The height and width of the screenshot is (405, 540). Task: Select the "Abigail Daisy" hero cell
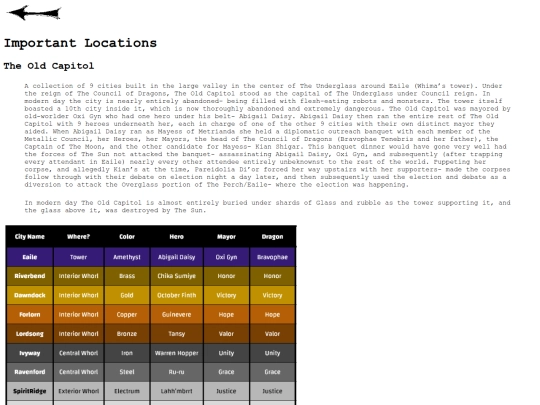177,257
